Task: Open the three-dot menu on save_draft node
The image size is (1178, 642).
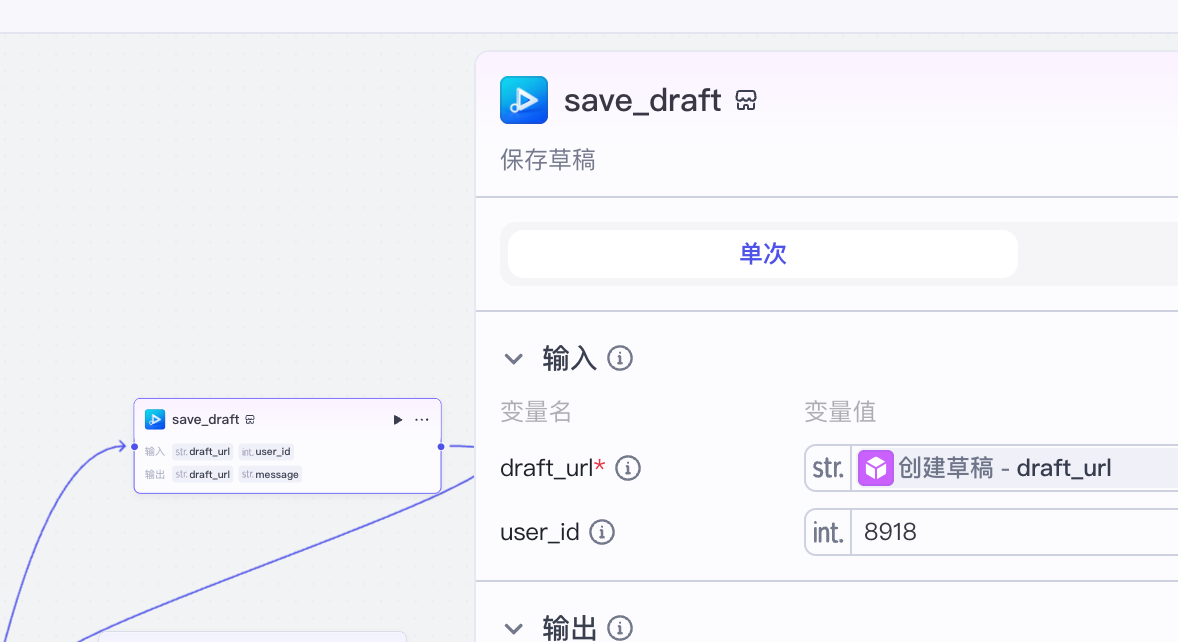Action: (x=422, y=420)
